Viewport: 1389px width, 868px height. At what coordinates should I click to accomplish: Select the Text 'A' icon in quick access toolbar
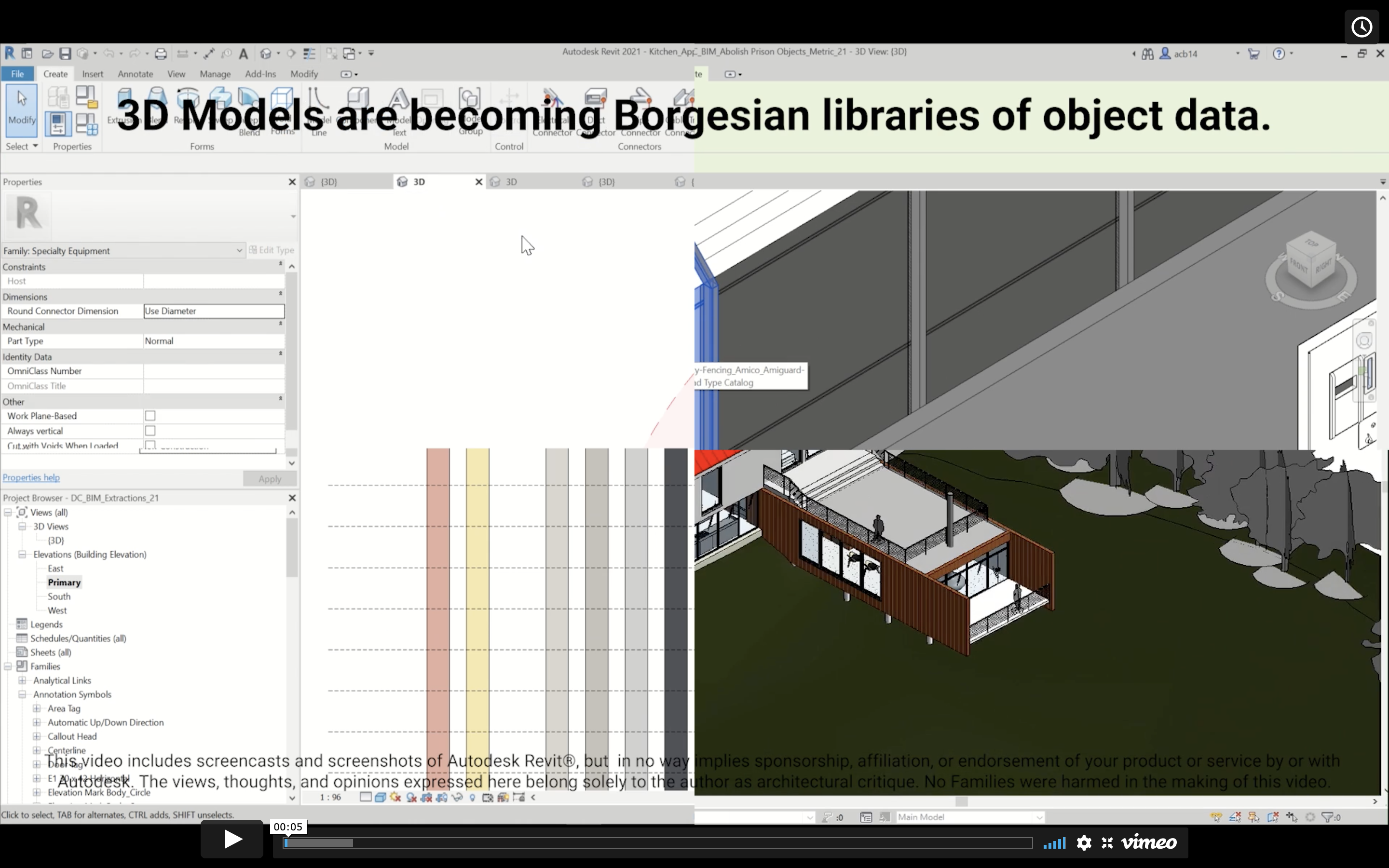click(244, 54)
